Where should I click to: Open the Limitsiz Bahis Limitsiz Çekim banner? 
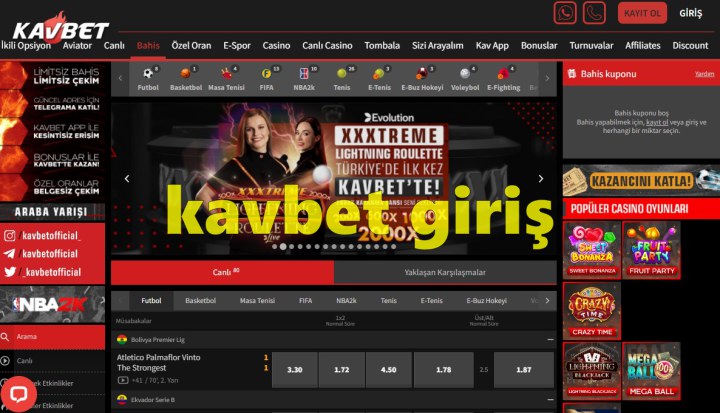click(52, 76)
